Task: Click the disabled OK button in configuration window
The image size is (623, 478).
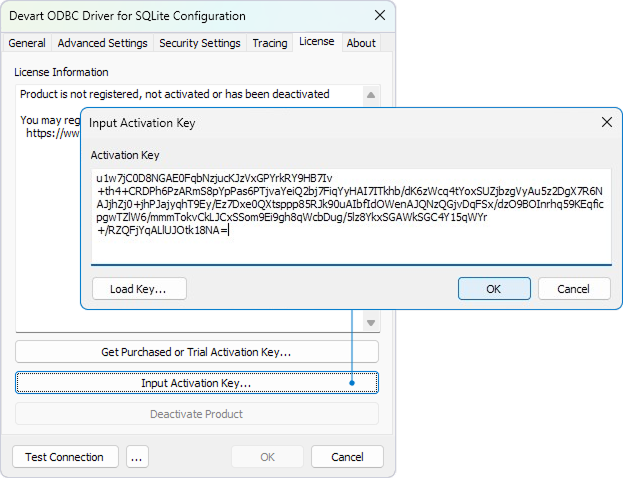Action: (267, 457)
